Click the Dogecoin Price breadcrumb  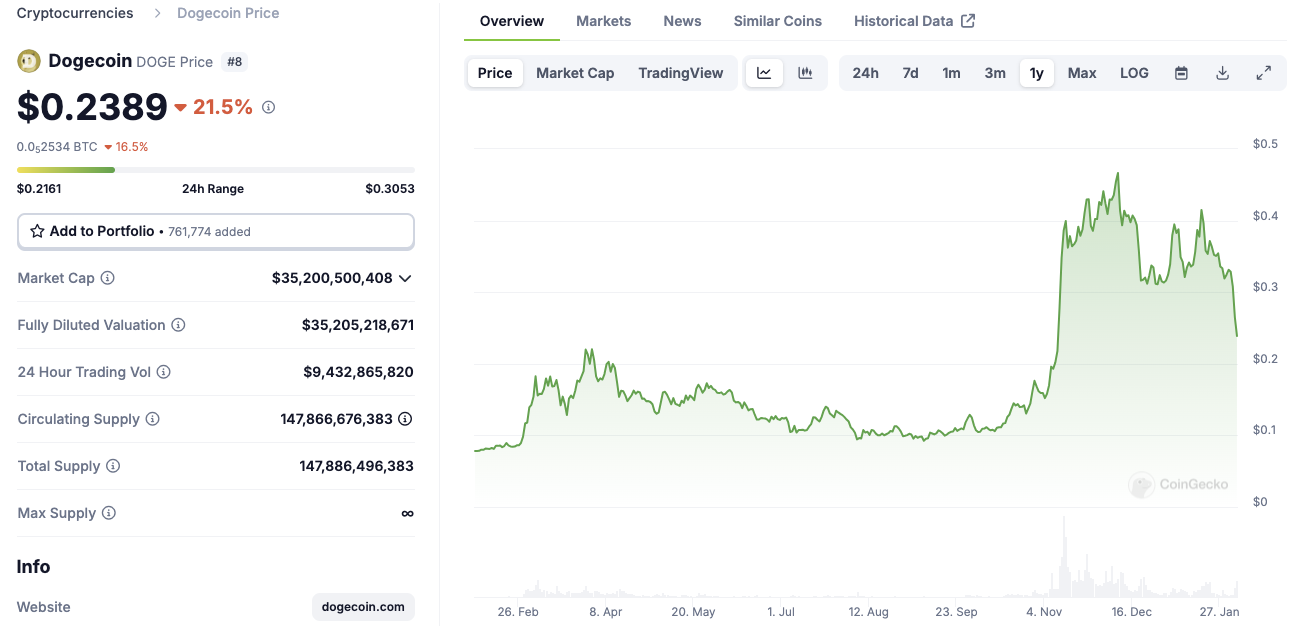click(228, 13)
